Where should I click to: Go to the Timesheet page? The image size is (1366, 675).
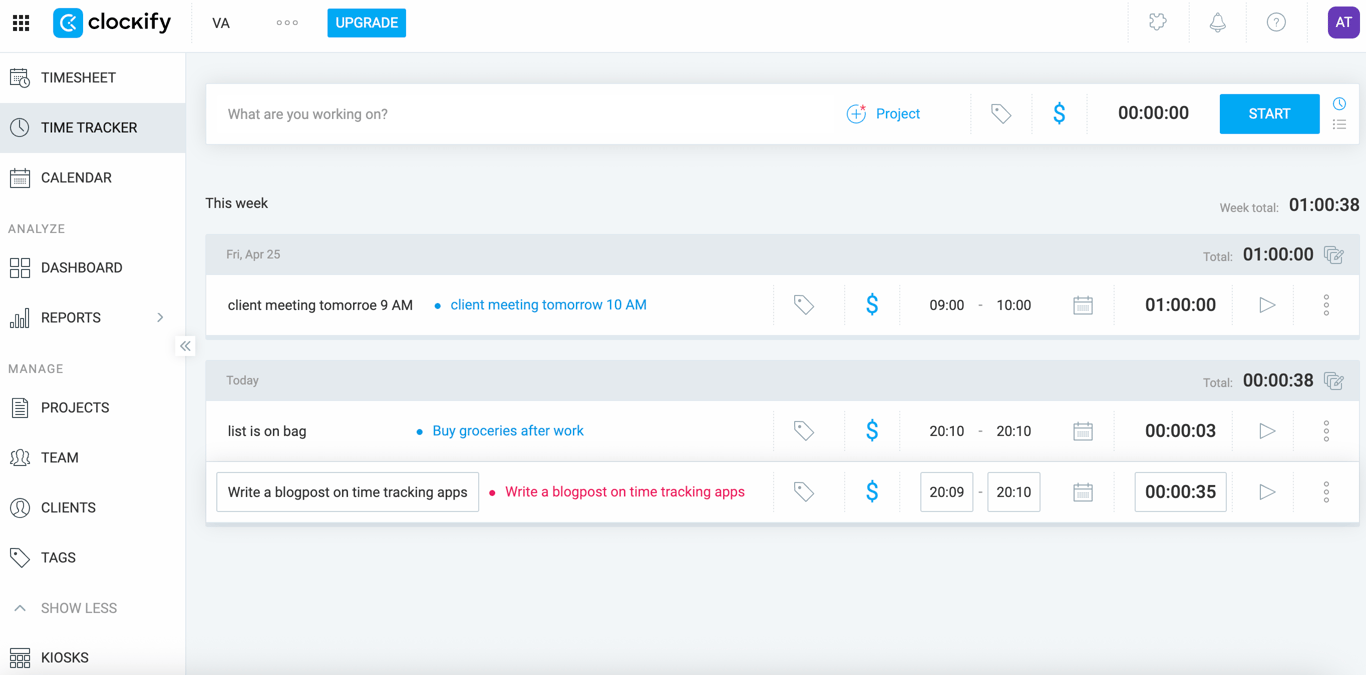(x=78, y=78)
